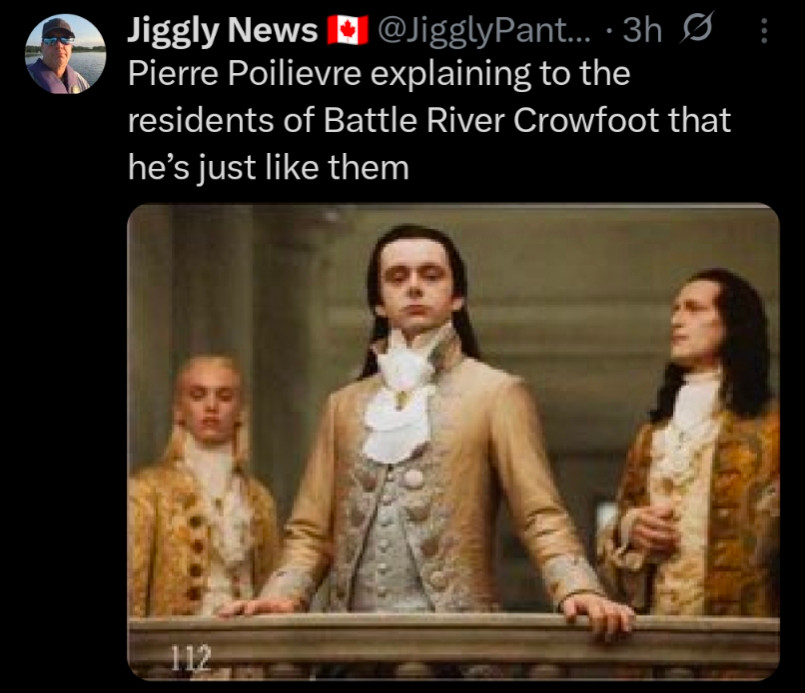Click the white cravat on the central figure

click(398, 406)
